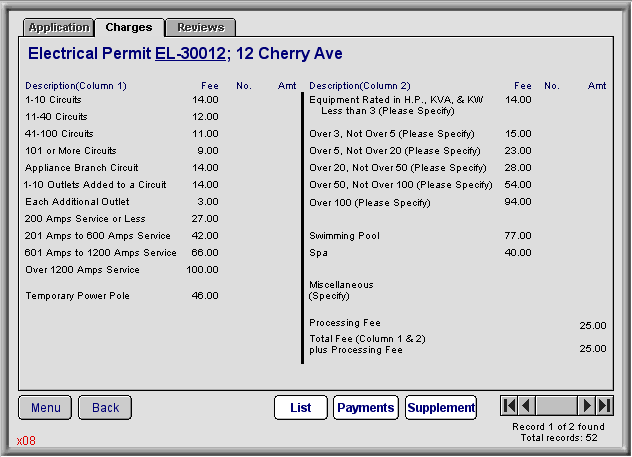Select 'Each Additional Outlet' label

coord(77,201)
